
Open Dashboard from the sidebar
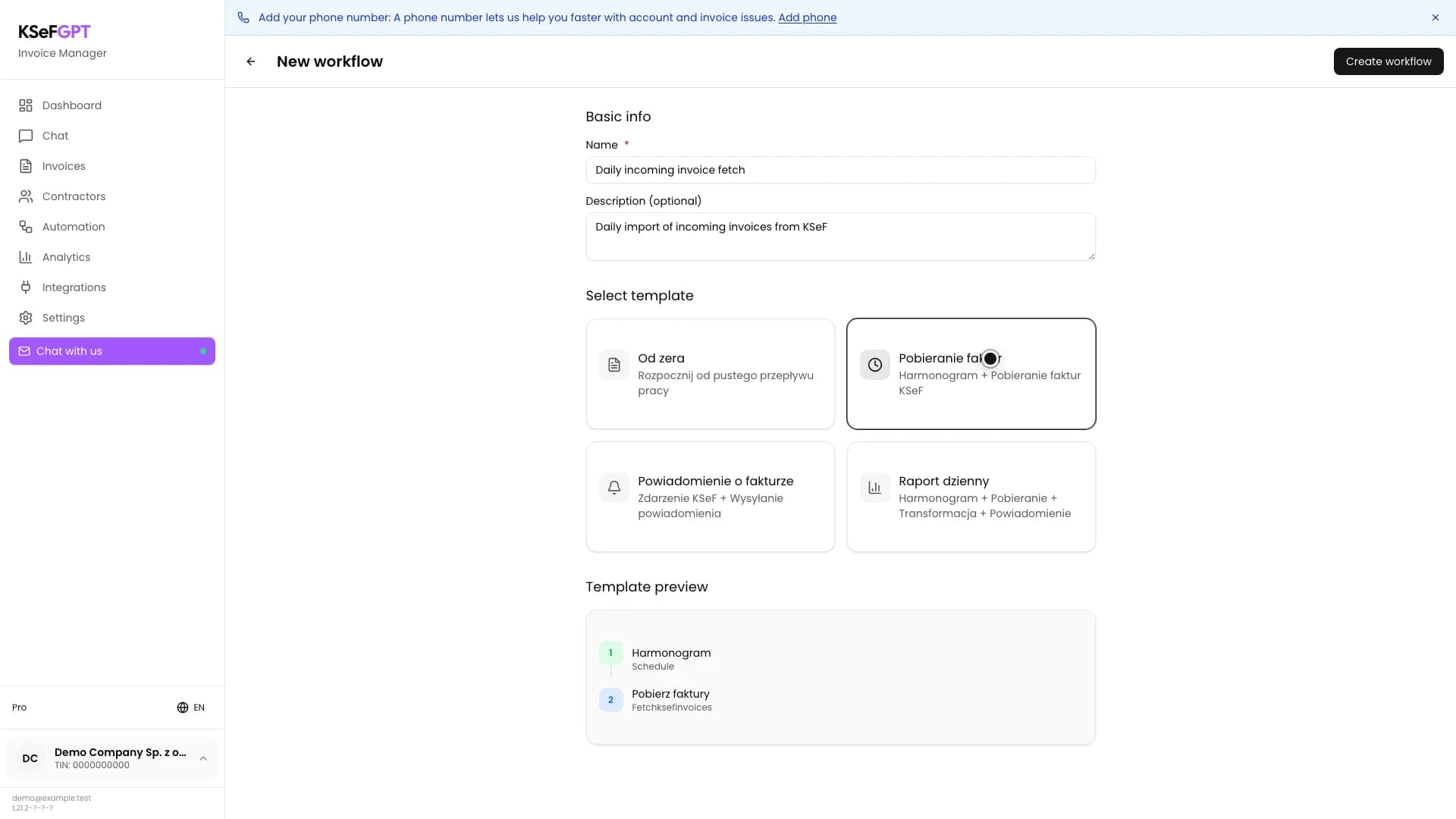click(112, 105)
